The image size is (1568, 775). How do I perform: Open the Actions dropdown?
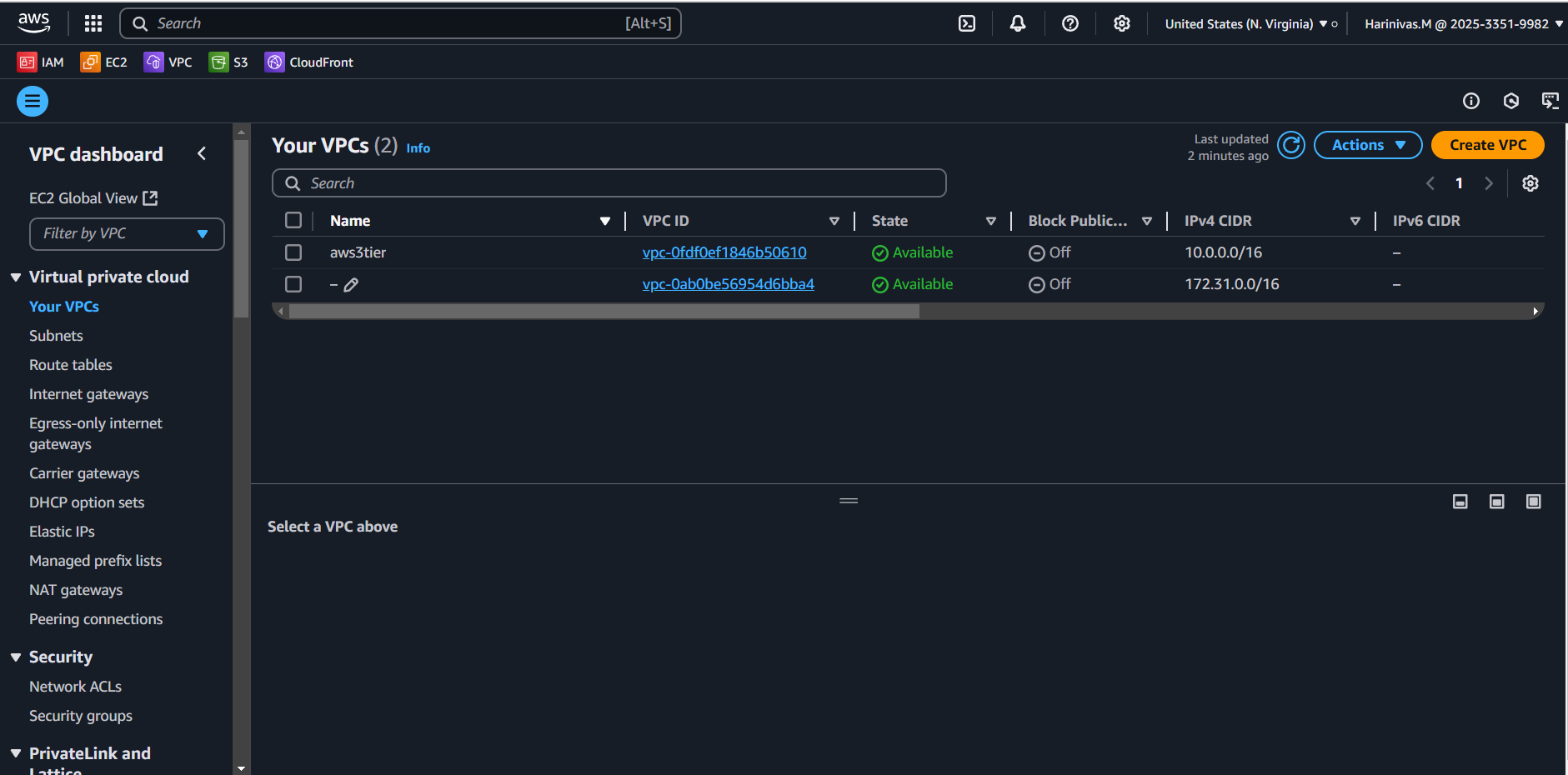coord(1368,145)
